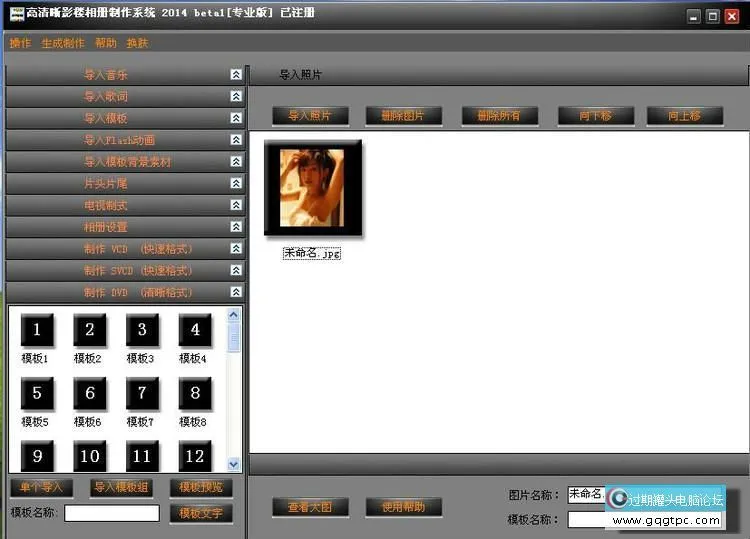Expand the 导入音乐 panel chevron
The height and width of the screenshot is (539, 750).
coord(236,75)
